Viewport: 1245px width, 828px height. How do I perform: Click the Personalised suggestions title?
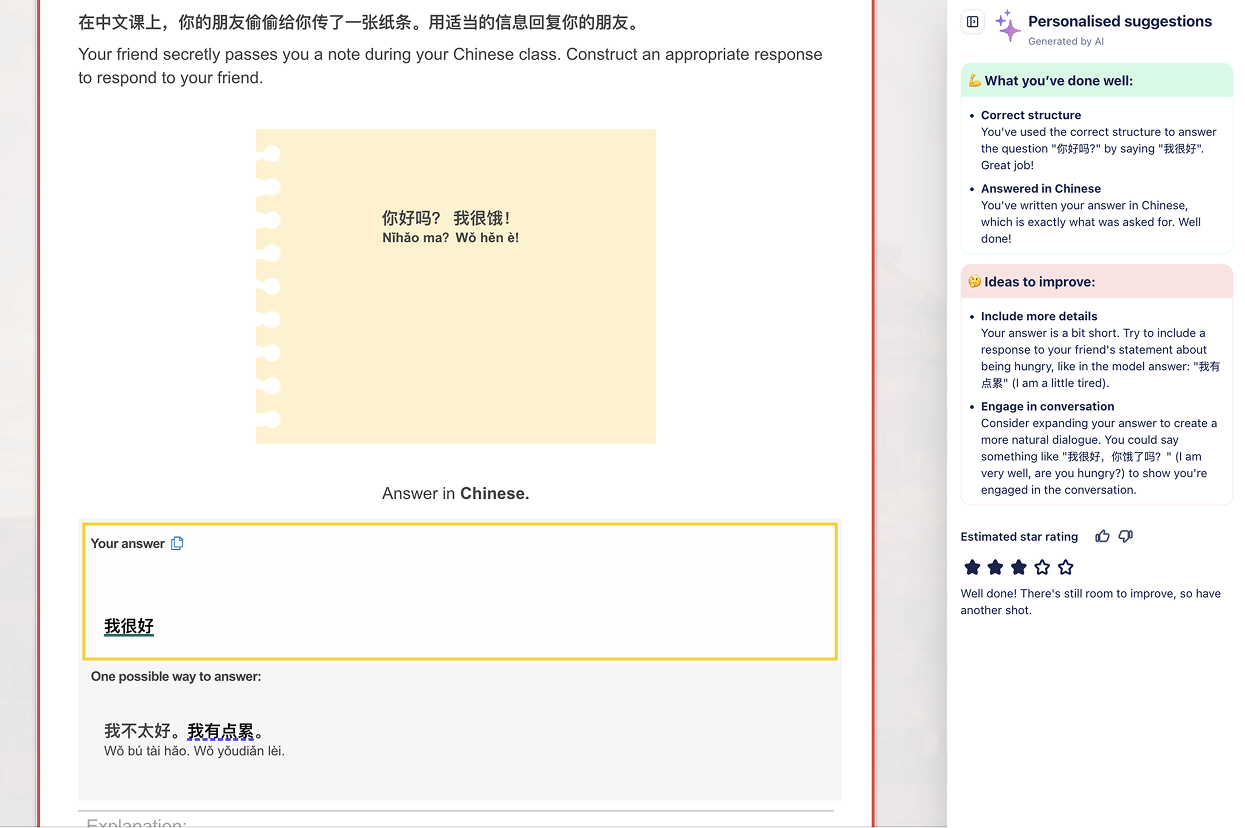1119,22
